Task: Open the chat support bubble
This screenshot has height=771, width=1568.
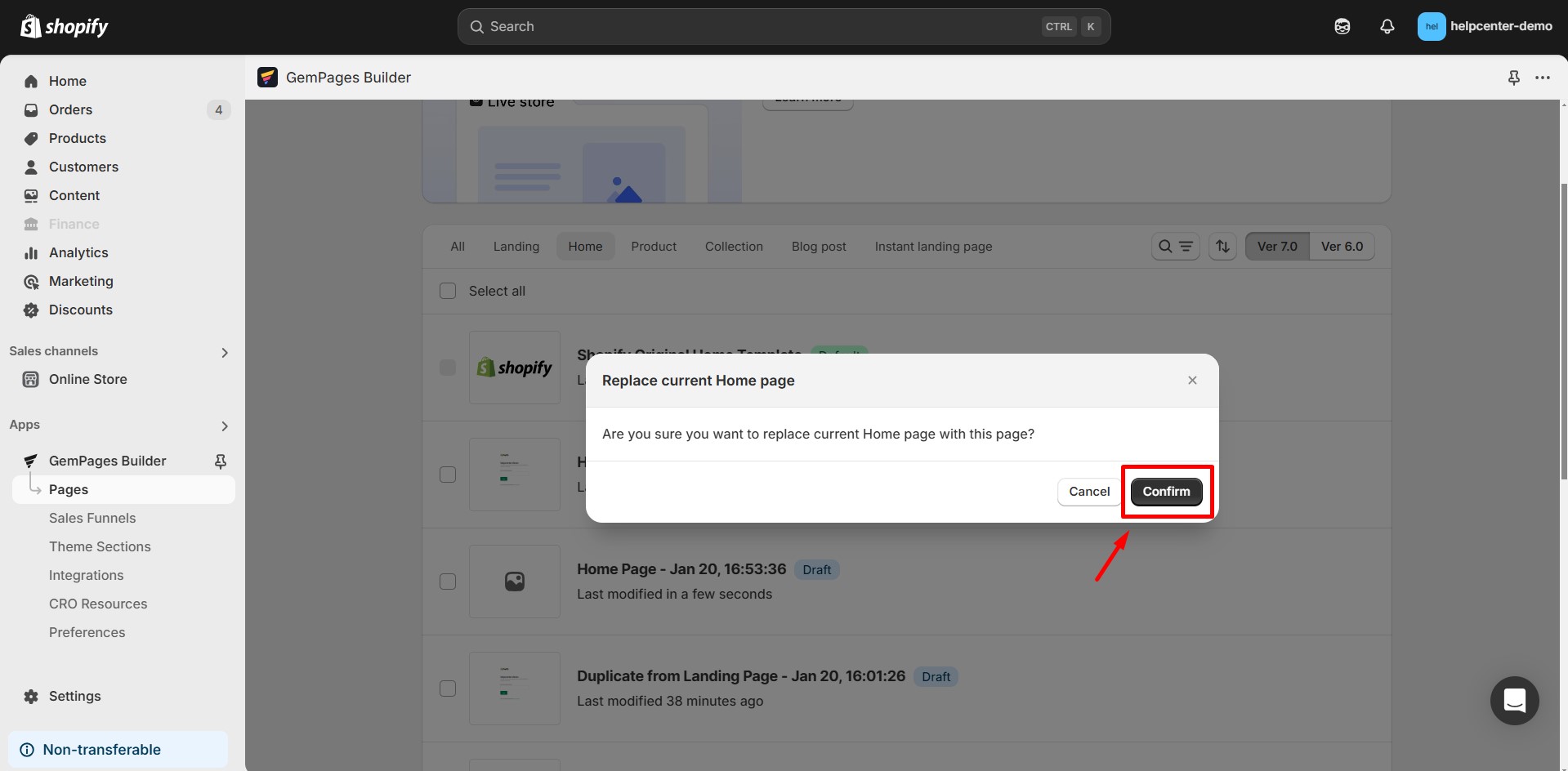Action: pos(1514,701)
